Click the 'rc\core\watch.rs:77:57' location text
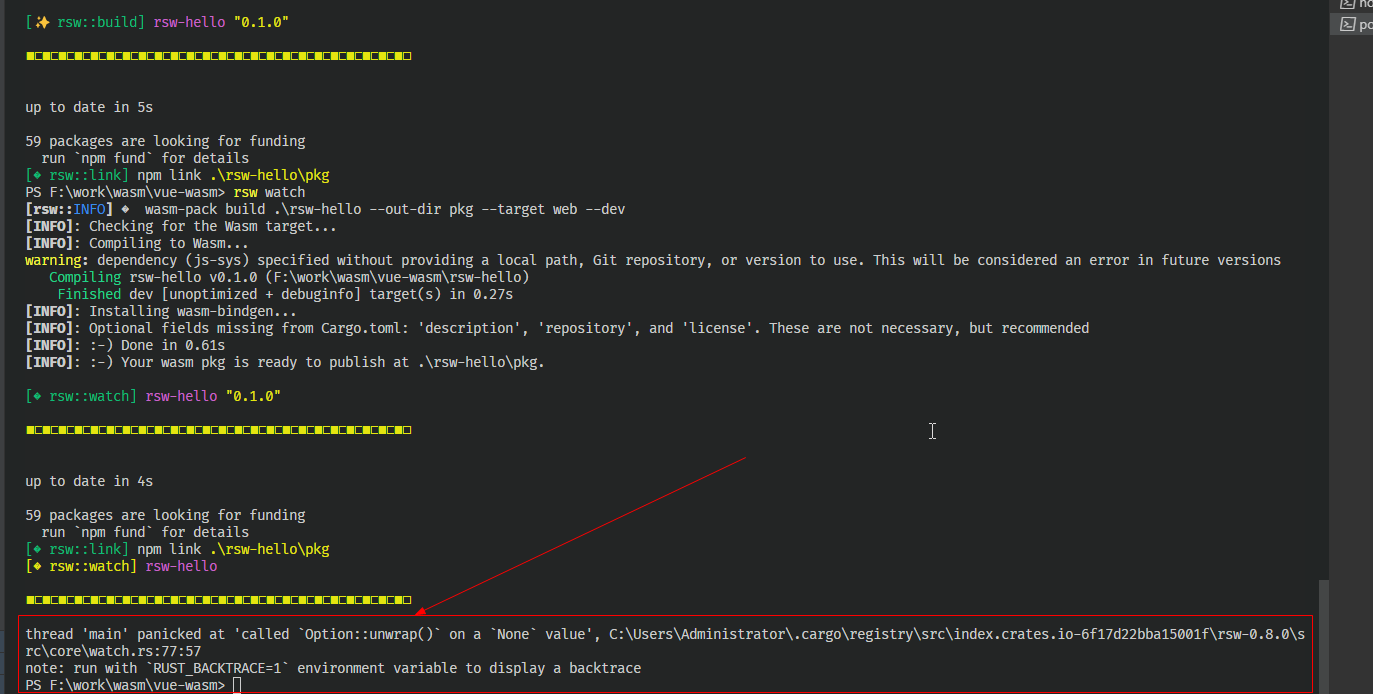Image resolution: width=1373 pixels, height=694 pixels. [x=113, y=651]
